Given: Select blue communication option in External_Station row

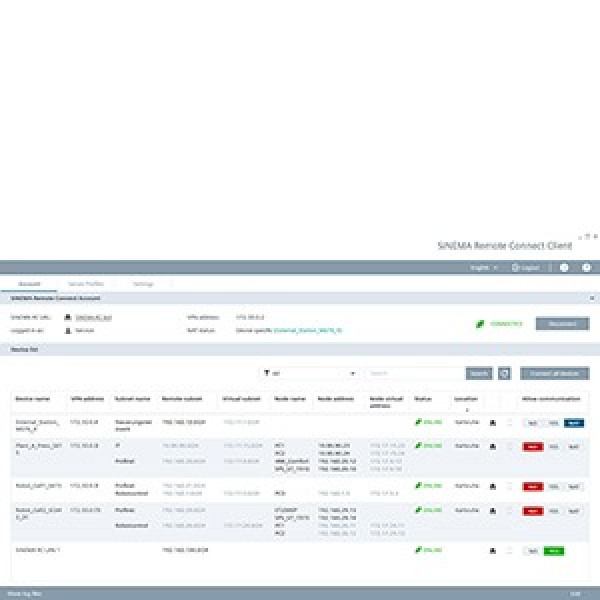Looking at the screenshot, I should 574,423.
